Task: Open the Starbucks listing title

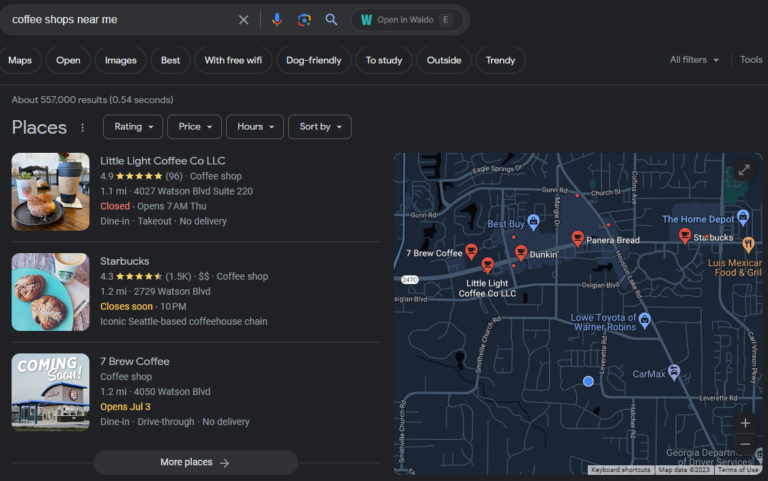Action: [x=124, y=261]
